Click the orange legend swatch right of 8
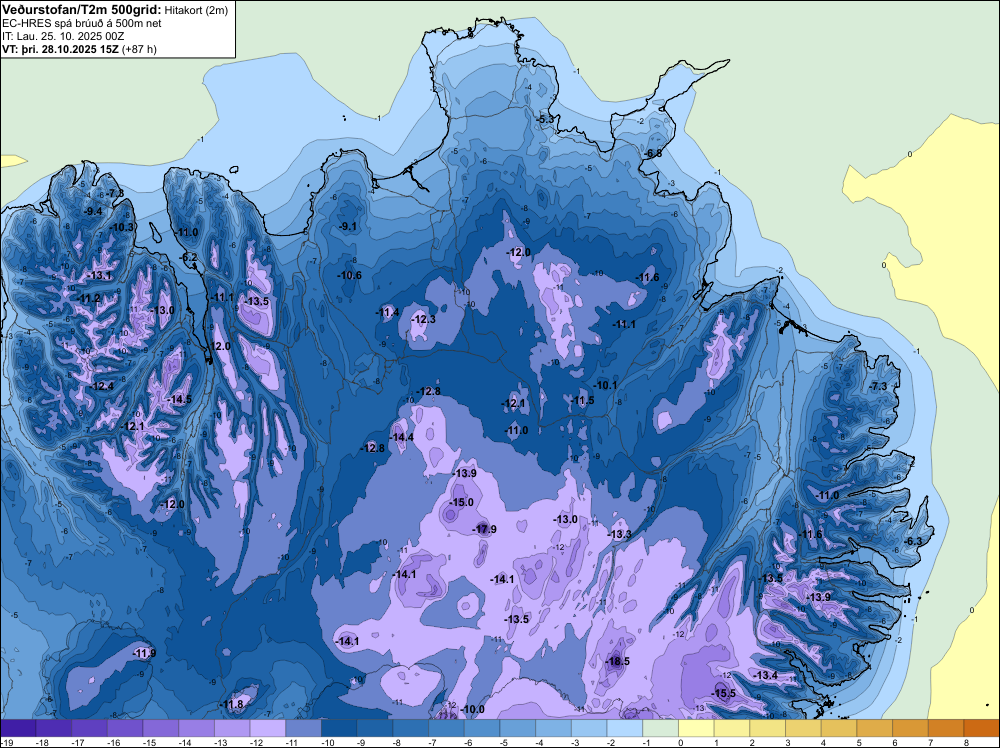 (x=982, y=728)
